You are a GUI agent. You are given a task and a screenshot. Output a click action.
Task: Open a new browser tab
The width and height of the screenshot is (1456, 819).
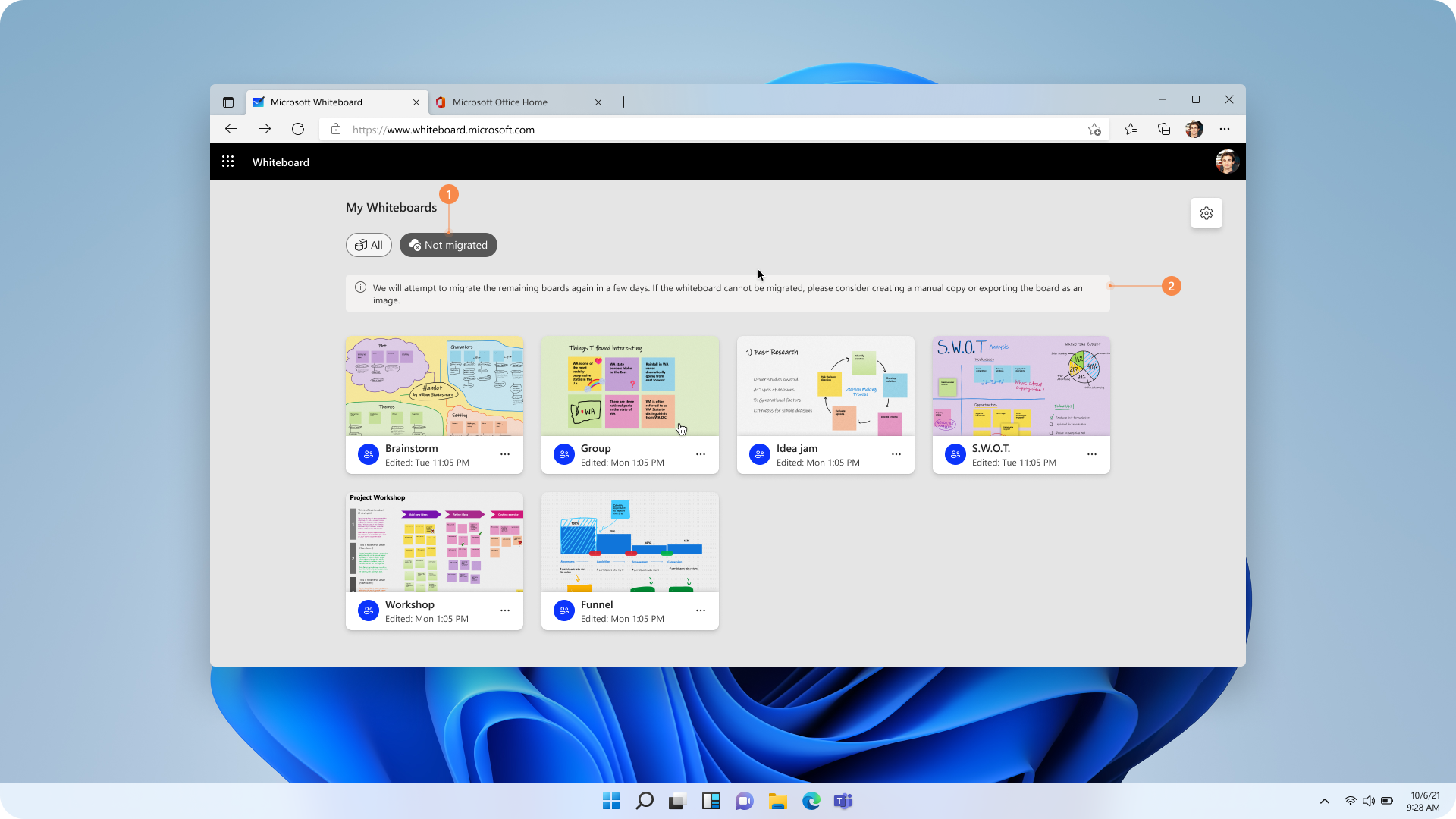tap(623, 102)
